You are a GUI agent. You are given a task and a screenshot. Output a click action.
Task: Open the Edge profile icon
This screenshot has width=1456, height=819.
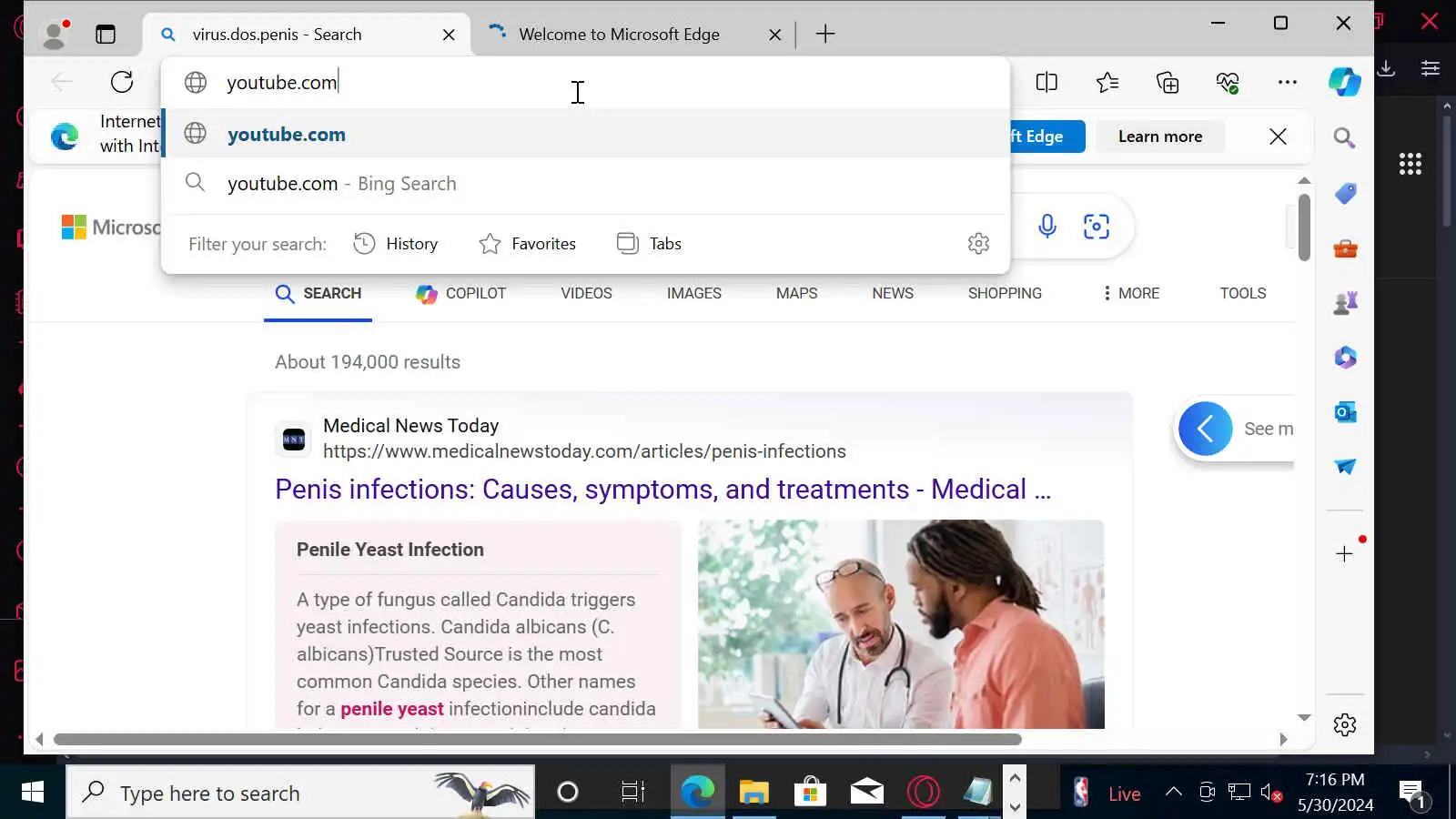pyautogui.click(x=56, y=34)
